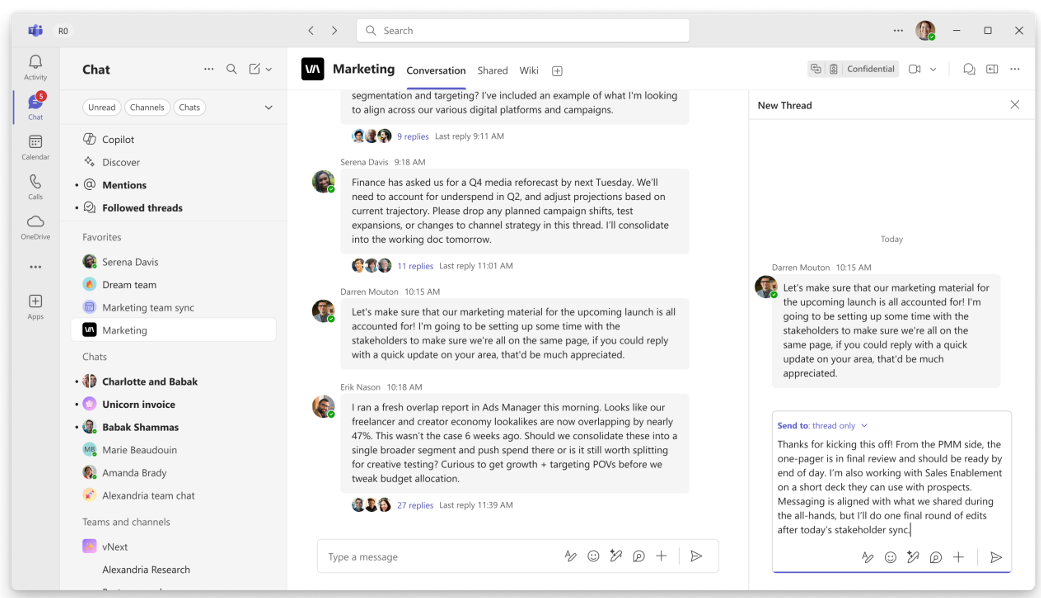Open the Babak Shammas chat
1041x598 pixels.
[x=174, y=427]
